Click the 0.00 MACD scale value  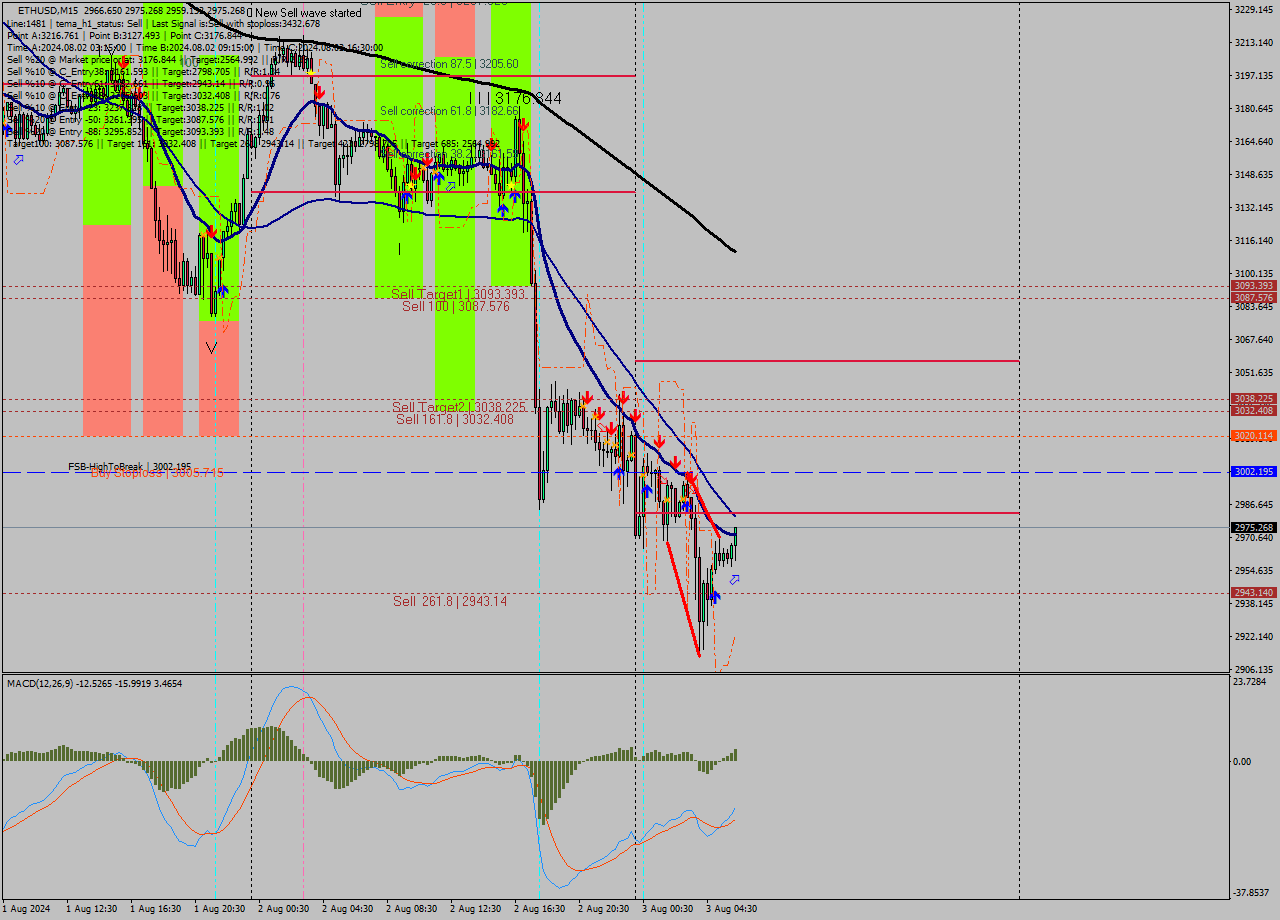pos(1243,762)
